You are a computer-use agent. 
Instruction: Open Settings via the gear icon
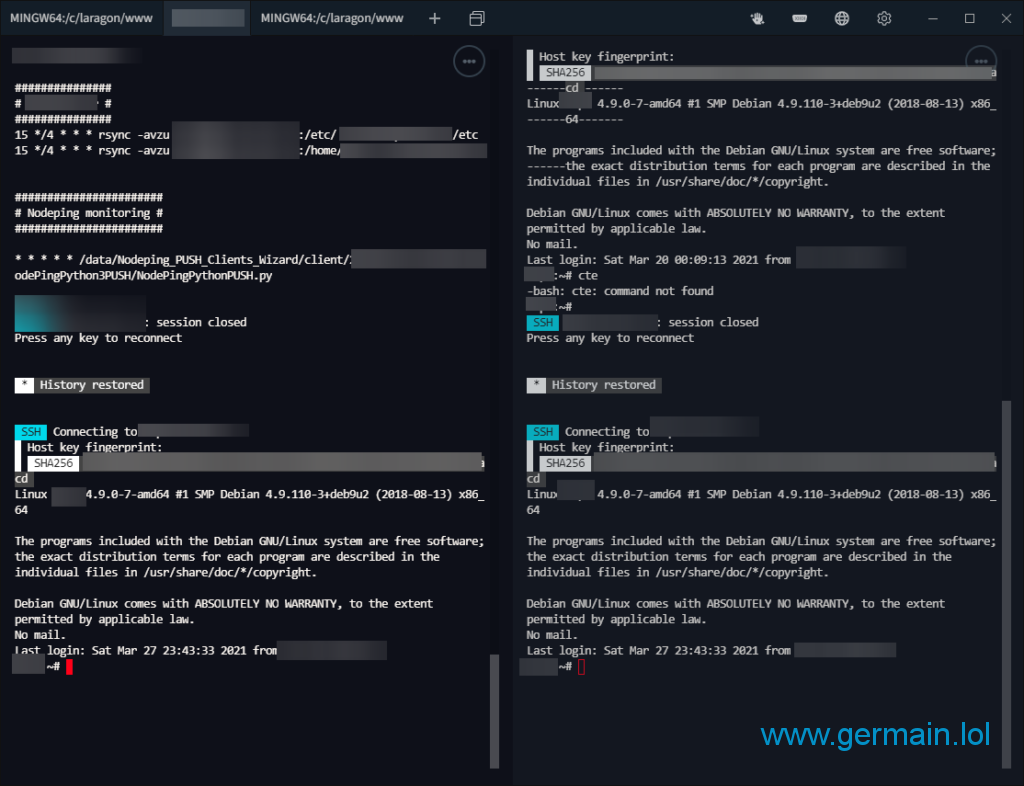[884, 18]
